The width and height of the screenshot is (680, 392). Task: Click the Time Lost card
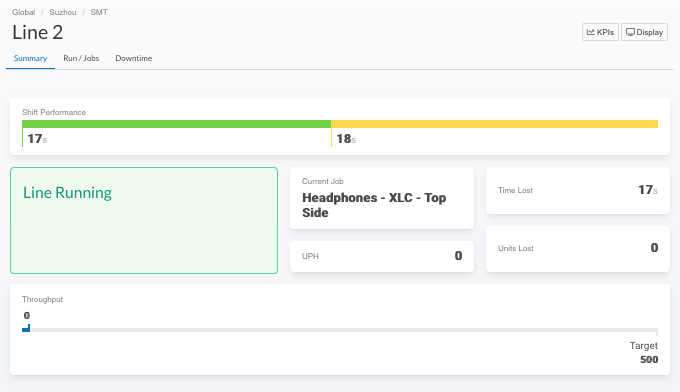click(x=578, y=190)
